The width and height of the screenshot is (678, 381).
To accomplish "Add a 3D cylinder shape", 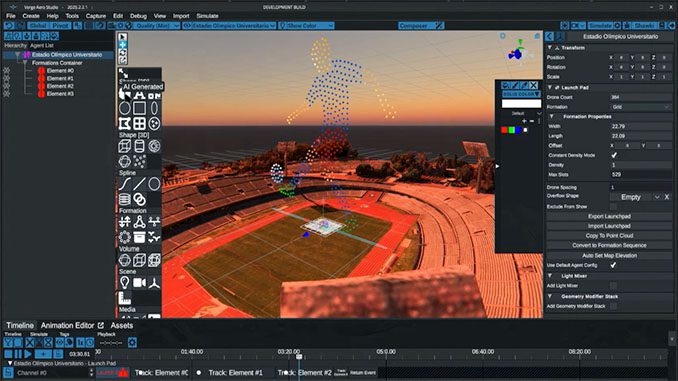I will pos(139,146).
